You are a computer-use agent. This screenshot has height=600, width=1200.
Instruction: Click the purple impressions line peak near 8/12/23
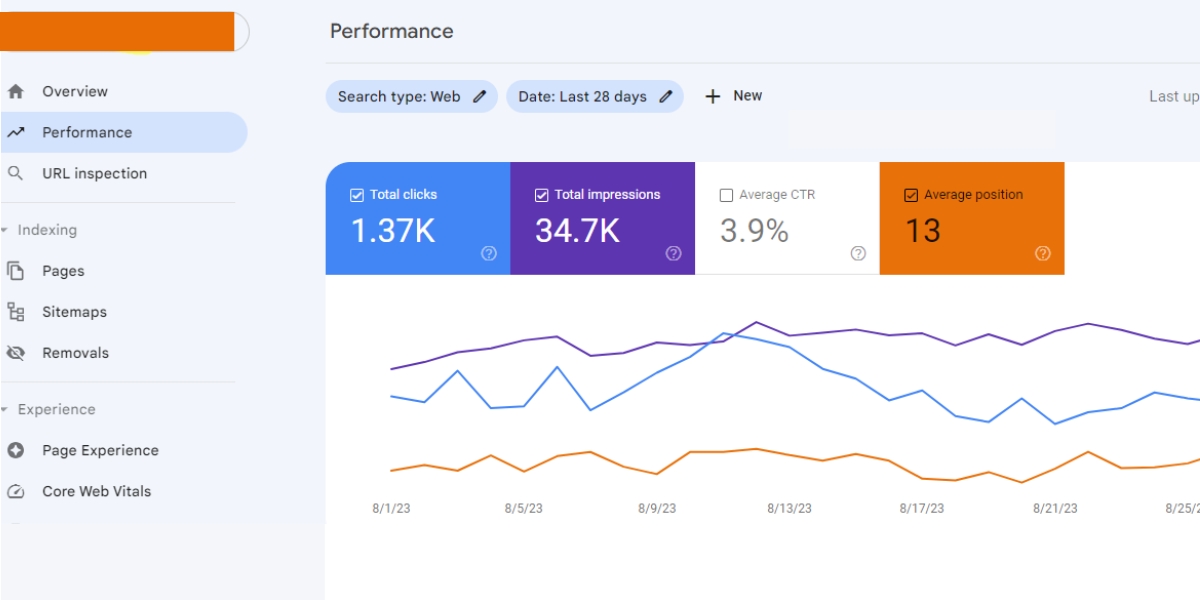756,322
